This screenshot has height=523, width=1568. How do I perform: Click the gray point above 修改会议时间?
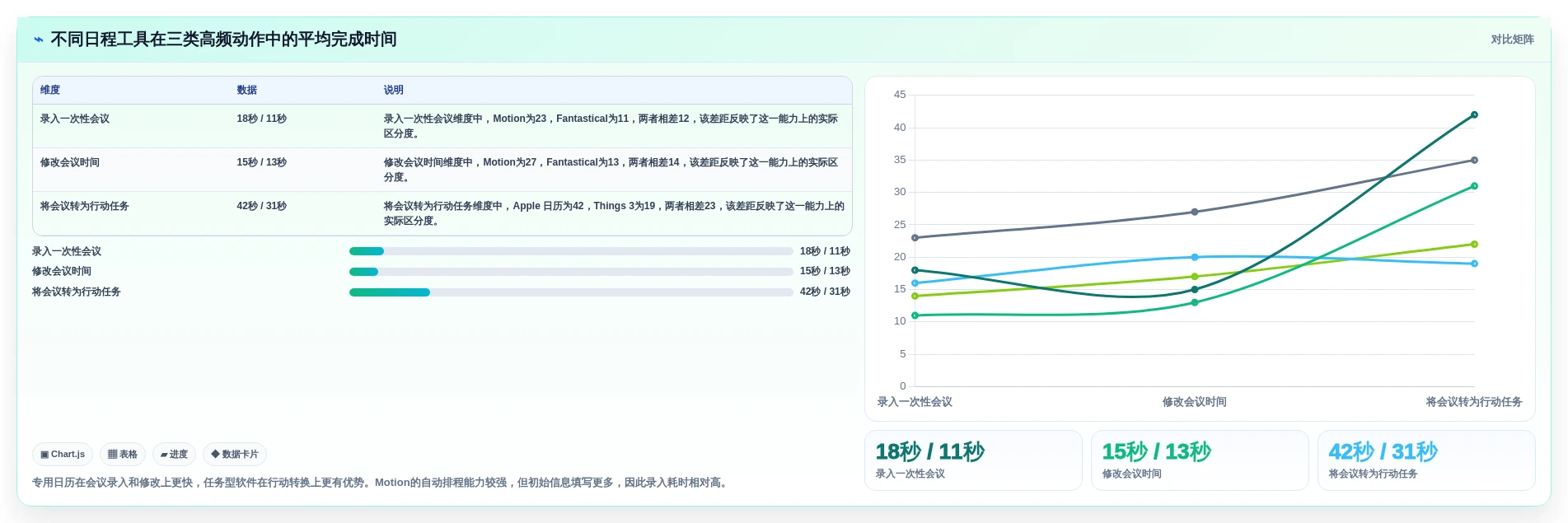click(x=1195, y=212)
